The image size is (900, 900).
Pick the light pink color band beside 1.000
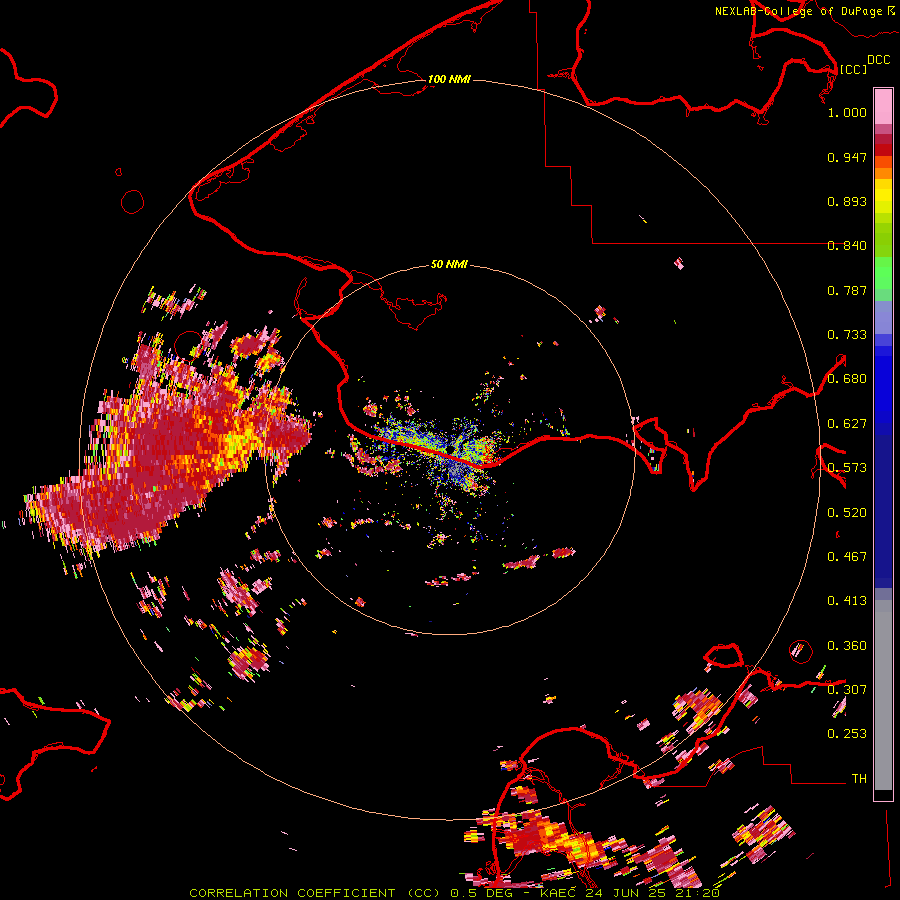pyautogui.click(x=883, y=107)
